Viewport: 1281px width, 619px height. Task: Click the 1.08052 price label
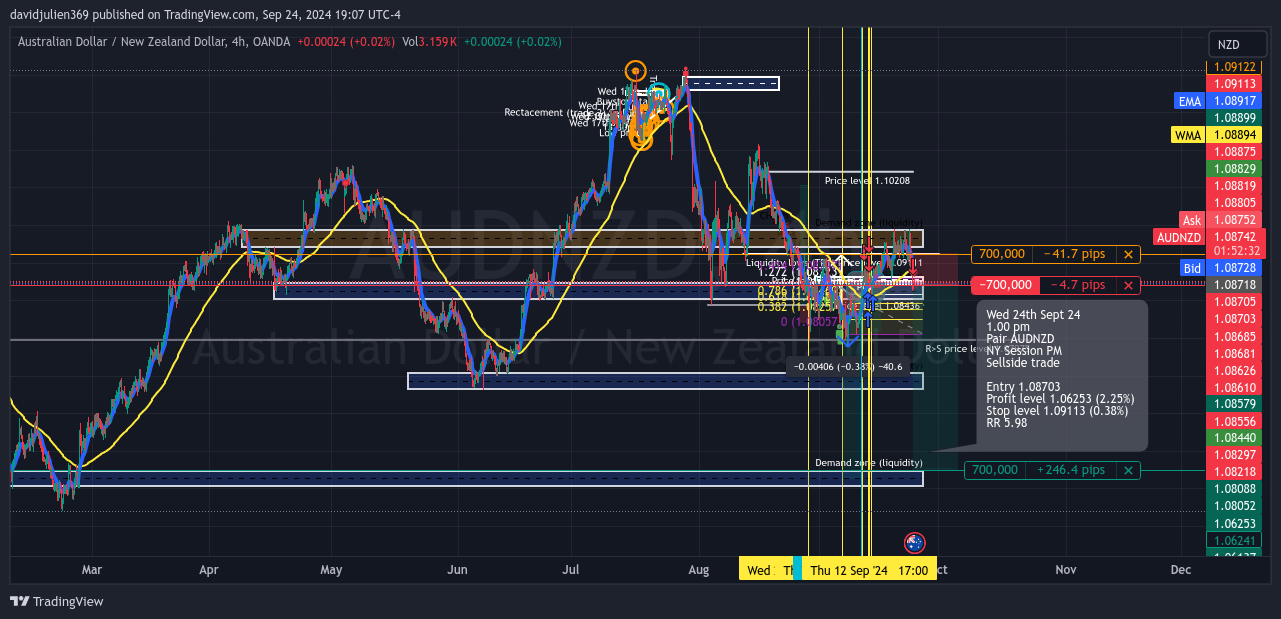(x=1236, y=506)
